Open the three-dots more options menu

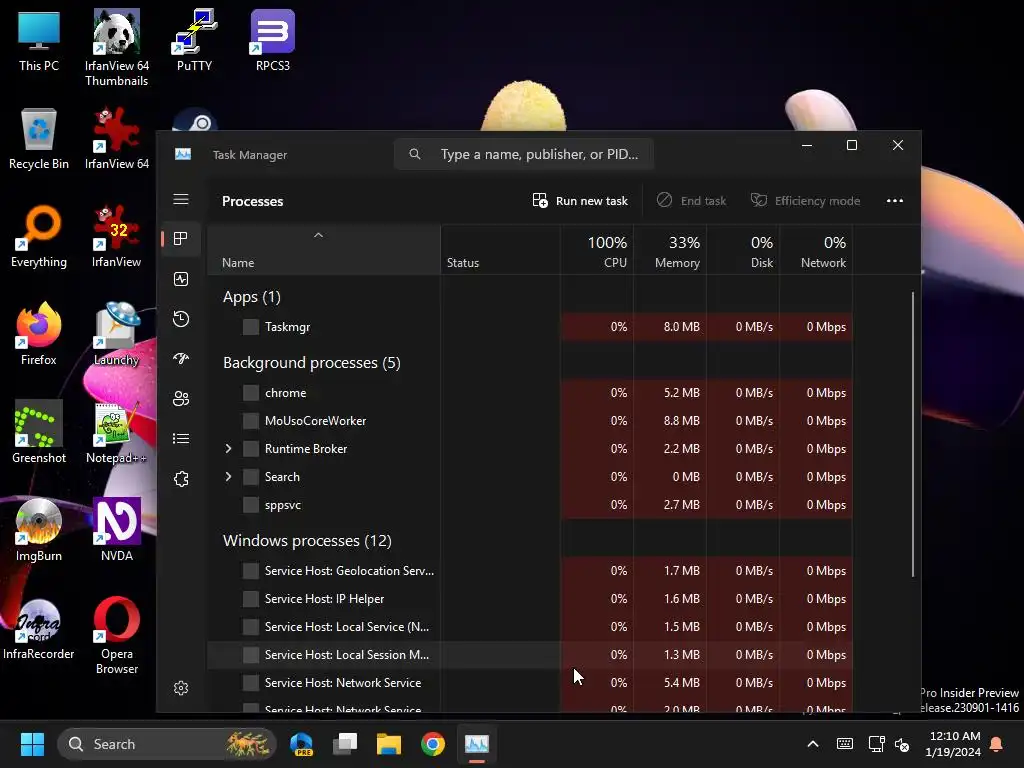pyautogui.click(x=895, y=200)
